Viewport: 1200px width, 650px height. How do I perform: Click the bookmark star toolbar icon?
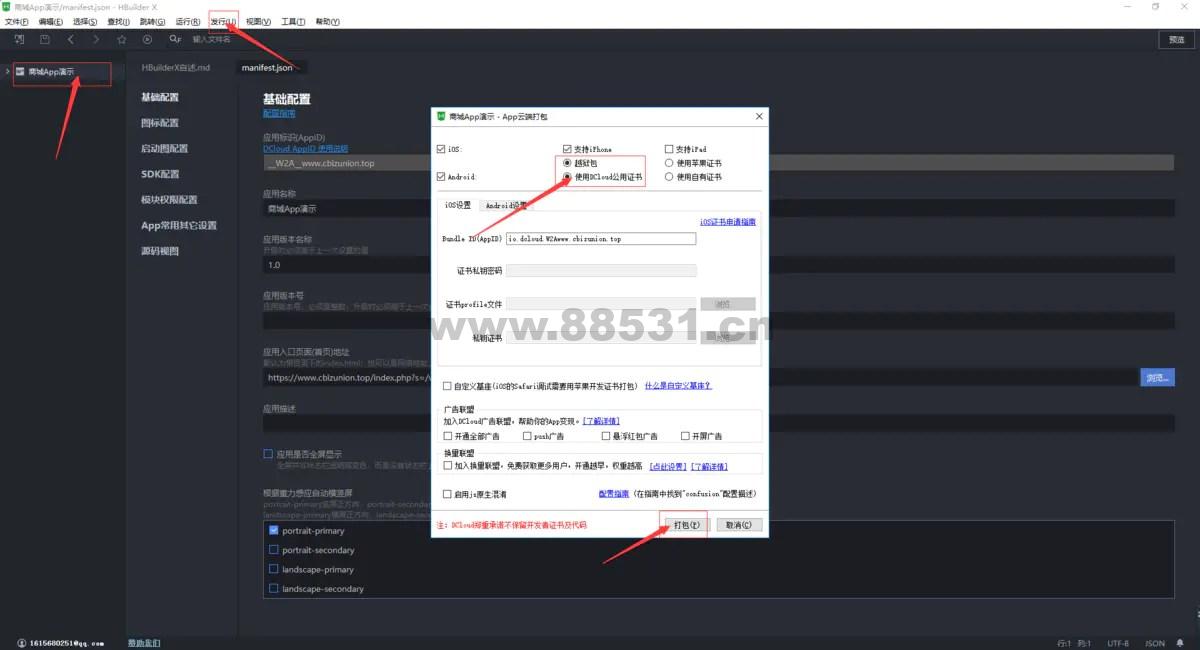click(122, 39)
